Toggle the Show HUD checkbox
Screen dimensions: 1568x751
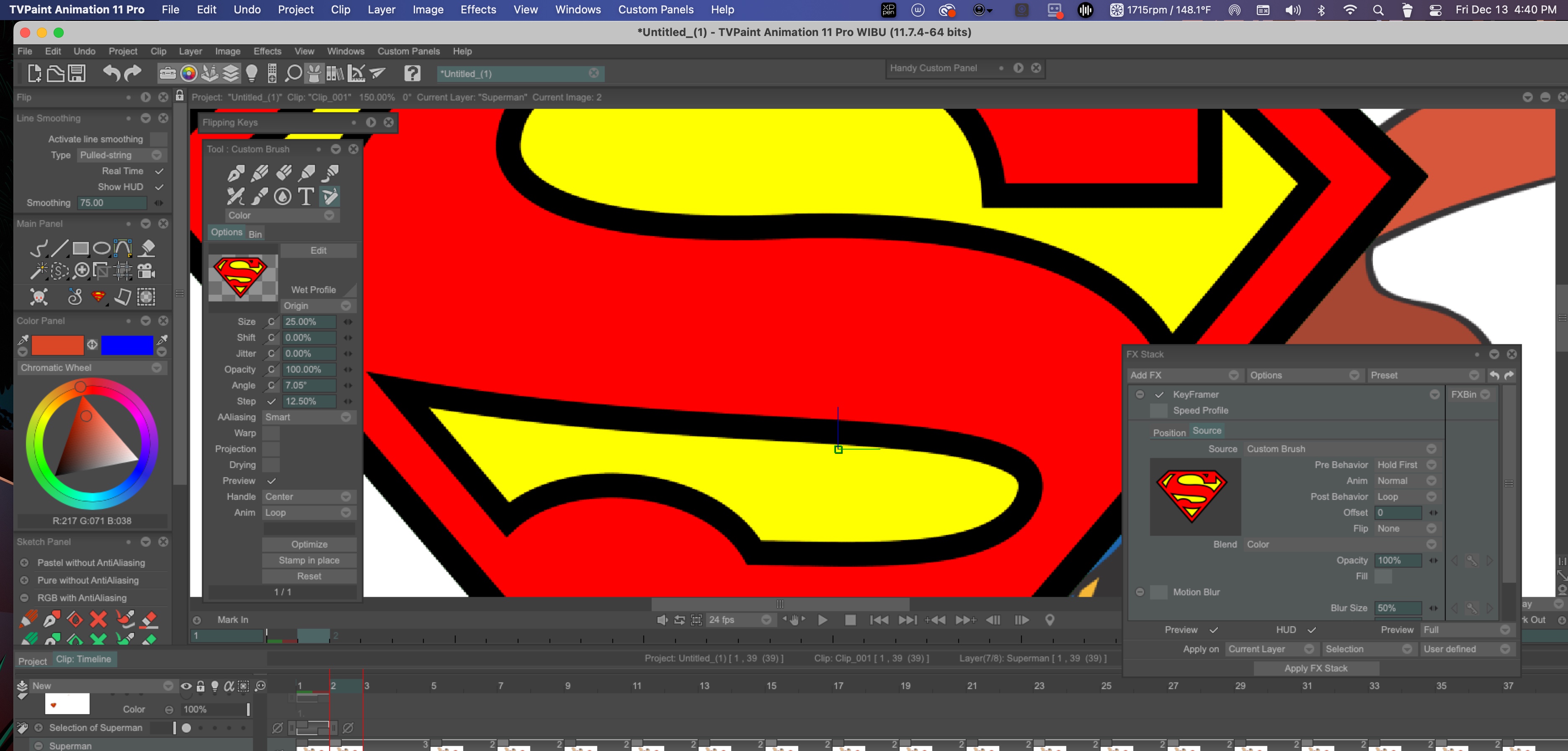[x=159, y=187]
